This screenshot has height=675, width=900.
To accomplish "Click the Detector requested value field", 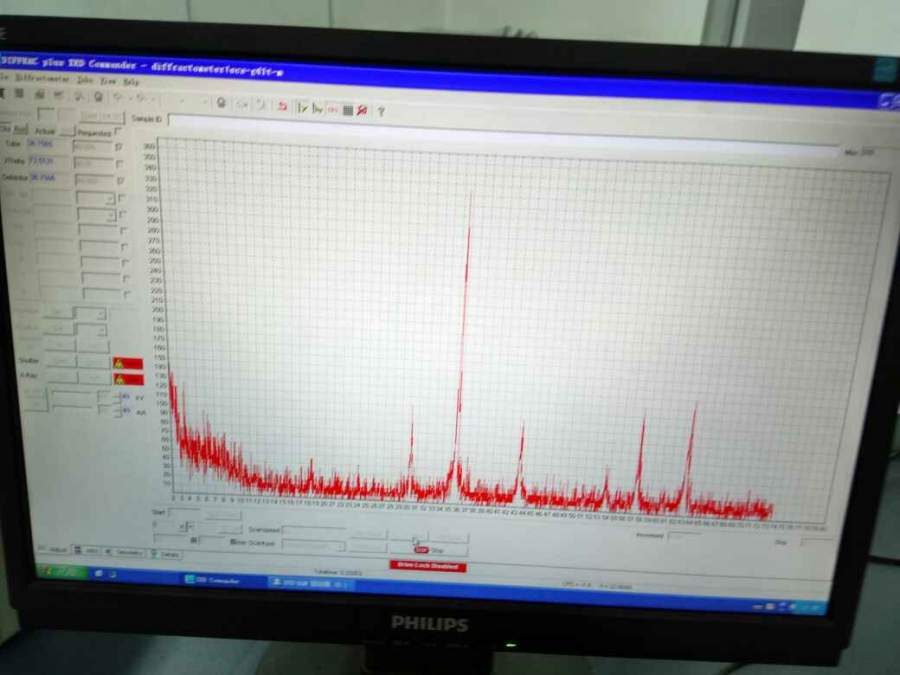I will tap(94, 180).
